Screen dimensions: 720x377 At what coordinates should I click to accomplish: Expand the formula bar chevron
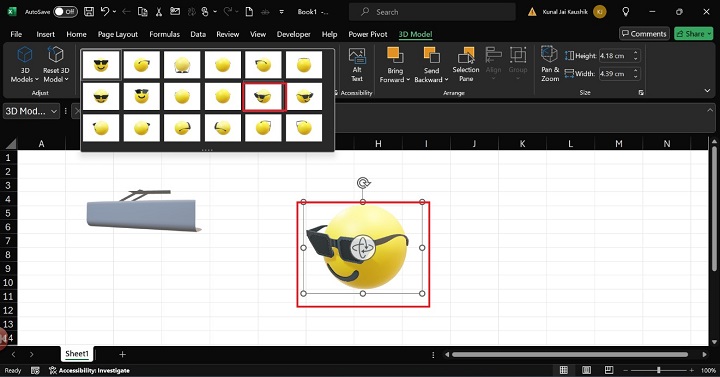pyautogui.click(x=710, y=110)
